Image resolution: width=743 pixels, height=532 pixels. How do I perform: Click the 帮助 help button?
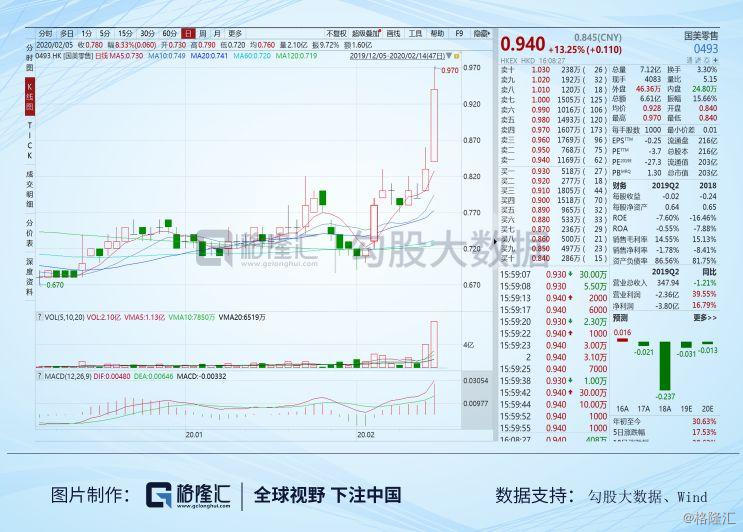[436, 33]
